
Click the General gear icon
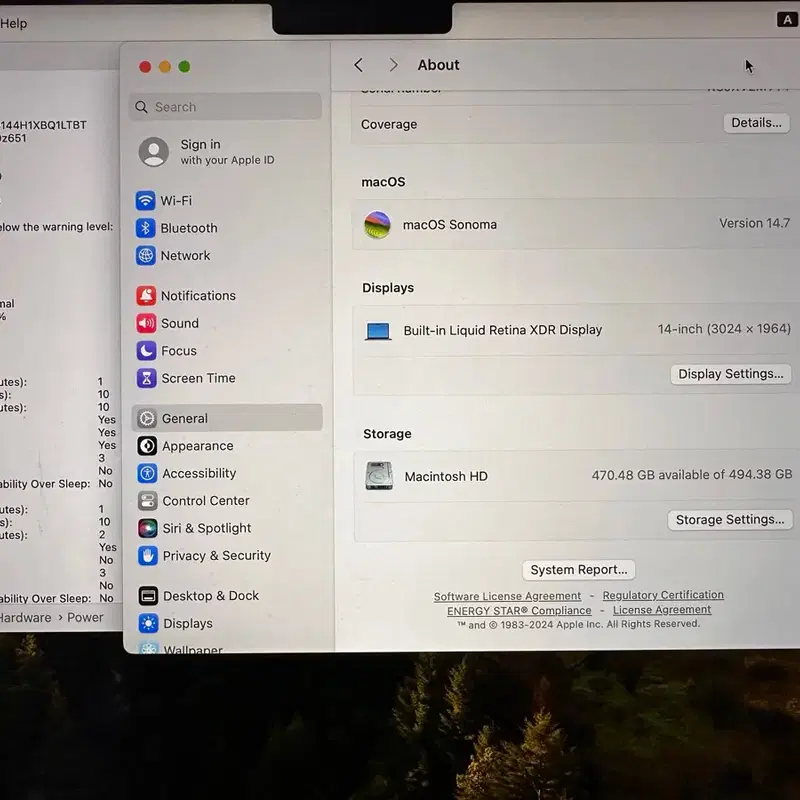tap(147, 418)
